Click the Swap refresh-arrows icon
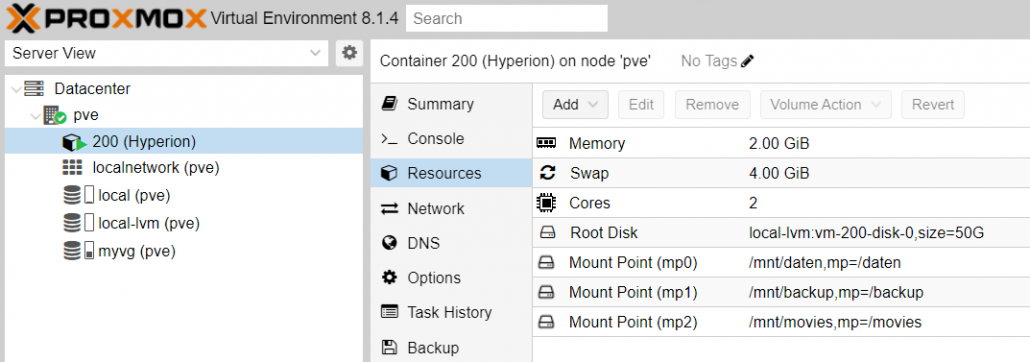 point(547,173)
